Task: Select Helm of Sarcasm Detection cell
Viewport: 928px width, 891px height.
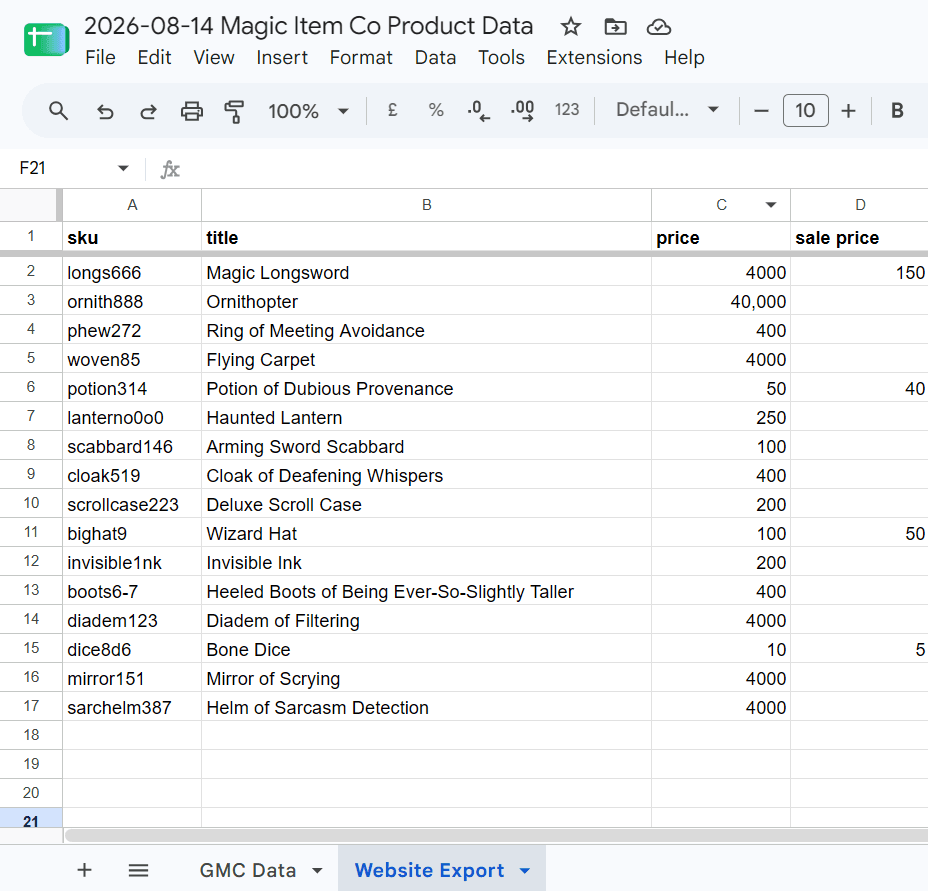Action: click(x=426, y=707)
